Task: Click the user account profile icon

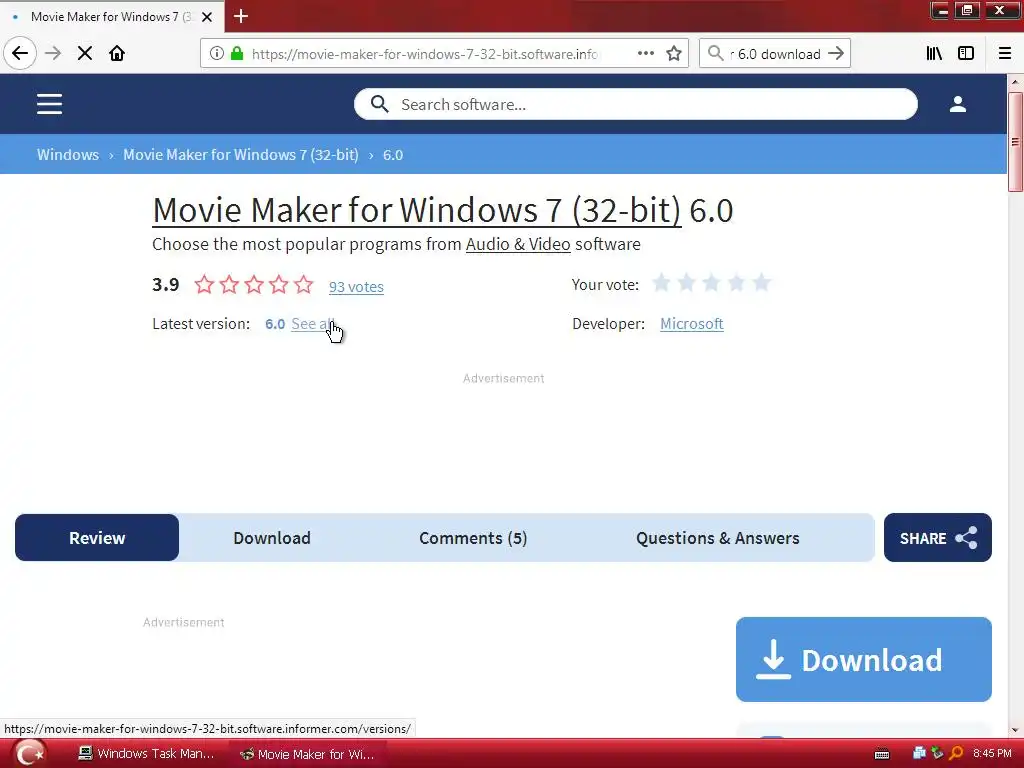Action: (957, 104)
